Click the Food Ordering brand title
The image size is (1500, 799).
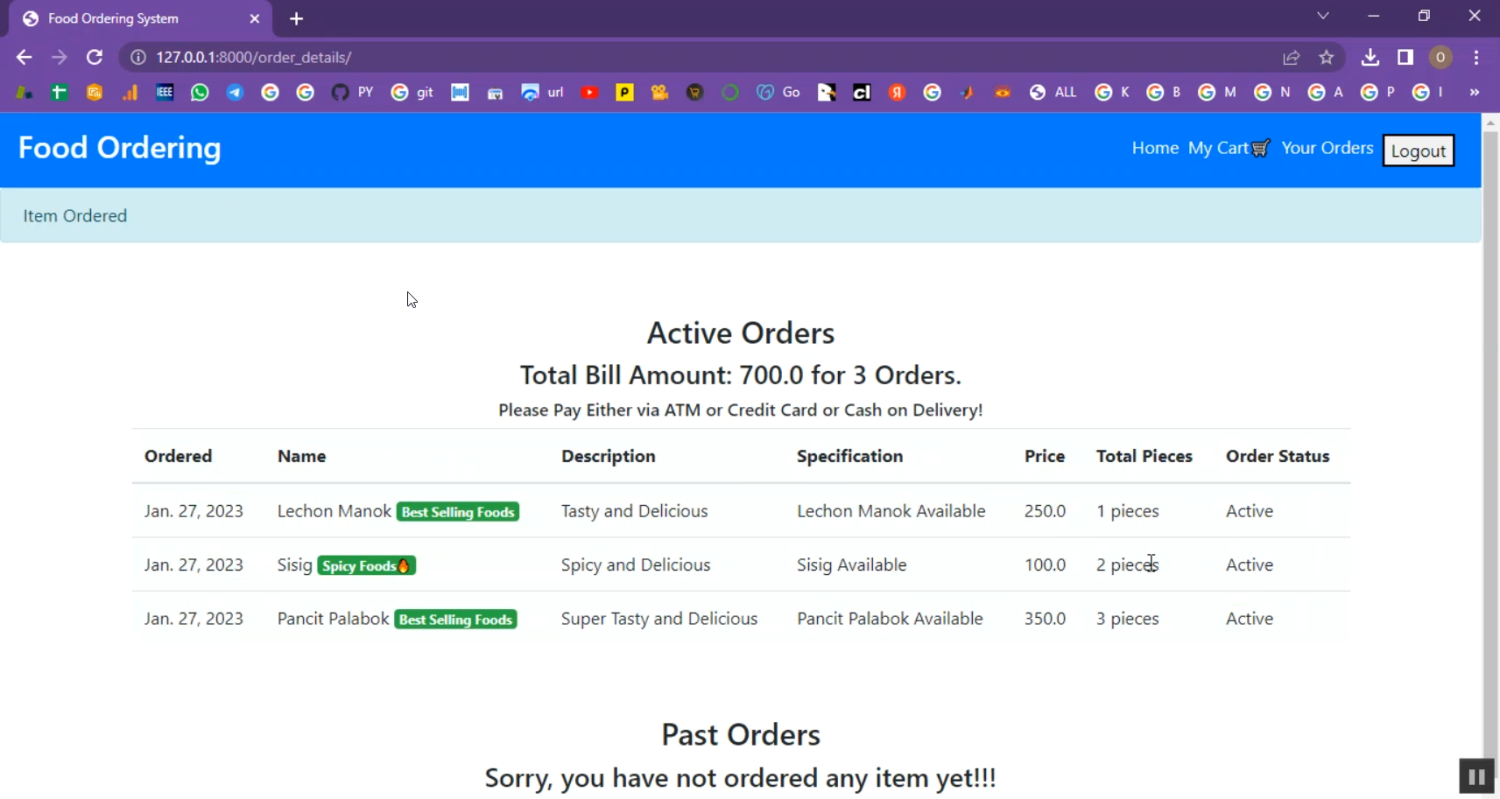click(x=119, y=148)
